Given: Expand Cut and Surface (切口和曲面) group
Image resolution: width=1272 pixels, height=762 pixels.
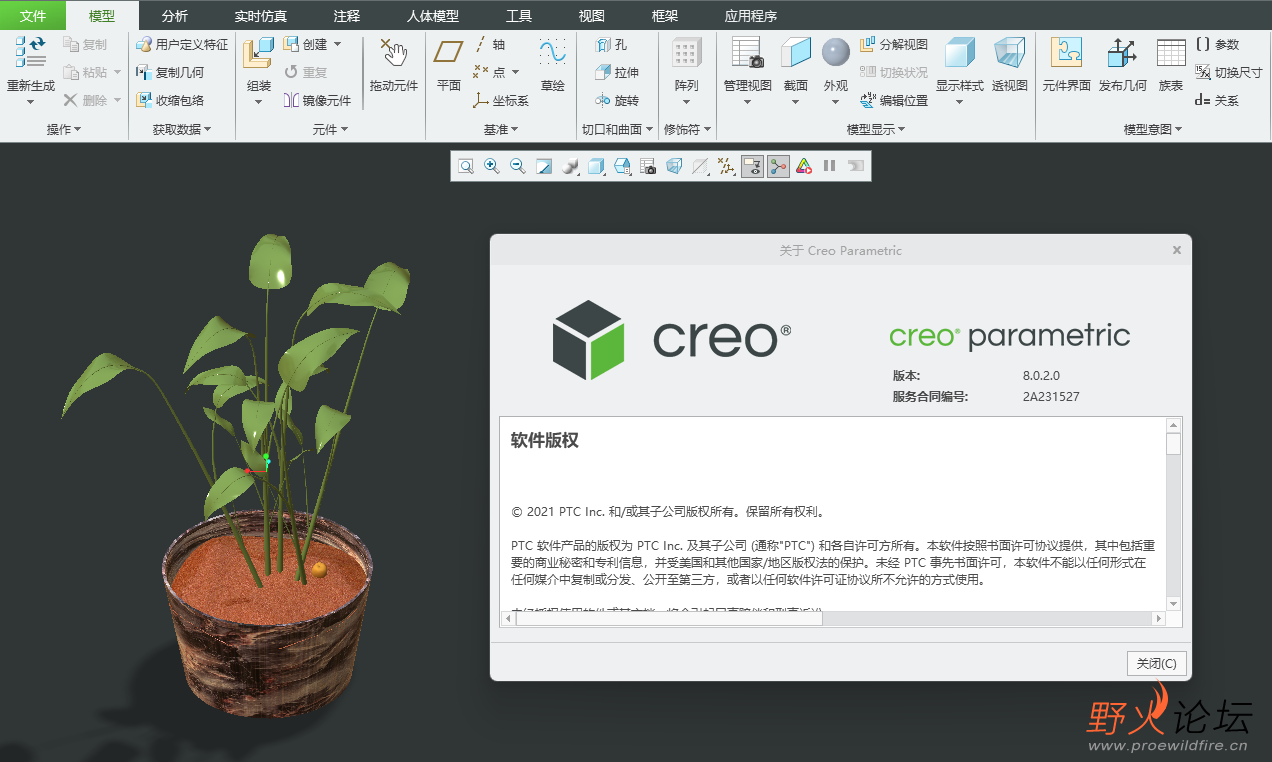Looking at the screenshot, I should (617, 130).
